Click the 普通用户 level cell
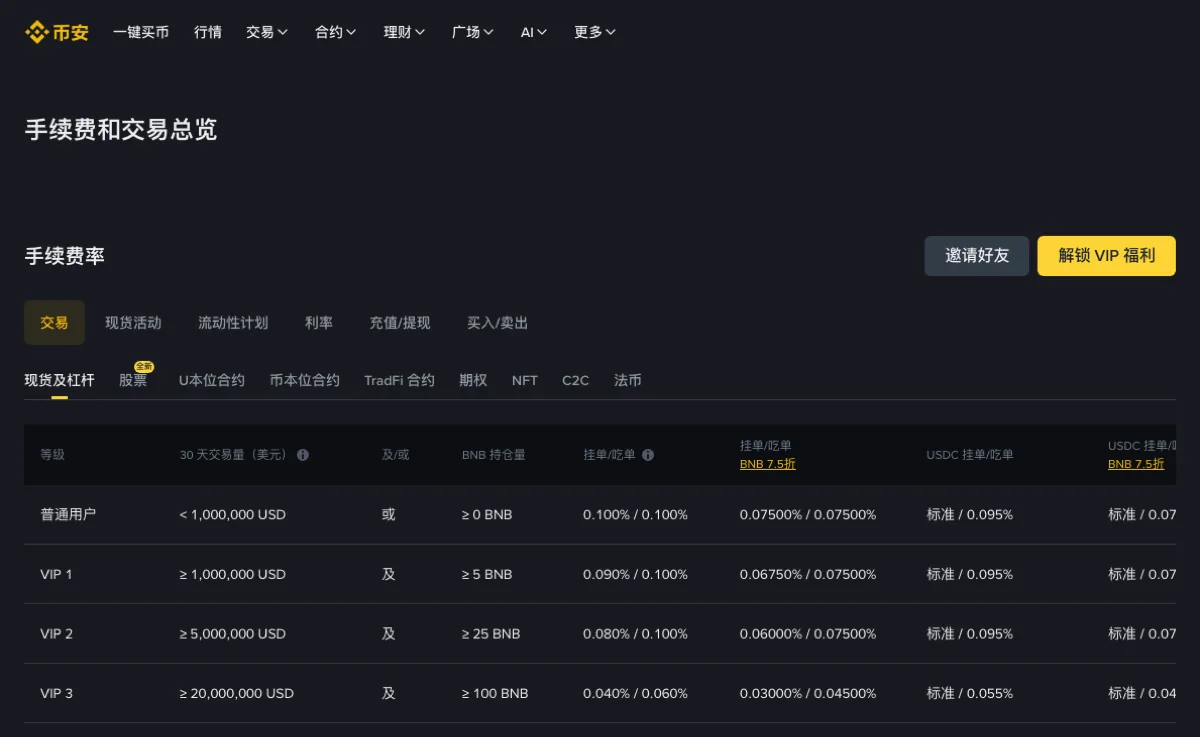Screen dimensions: 1200x737 (x=68, y=514)
